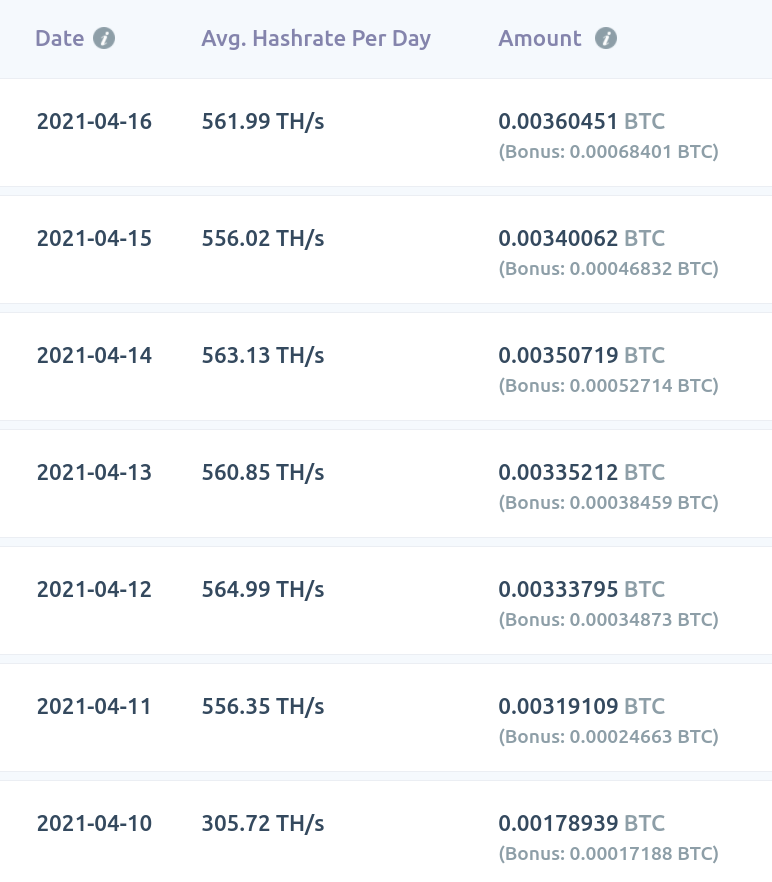Click the 305.72 TH/s hashrate value
Screen dimensions: 772x882
[263, 824]
